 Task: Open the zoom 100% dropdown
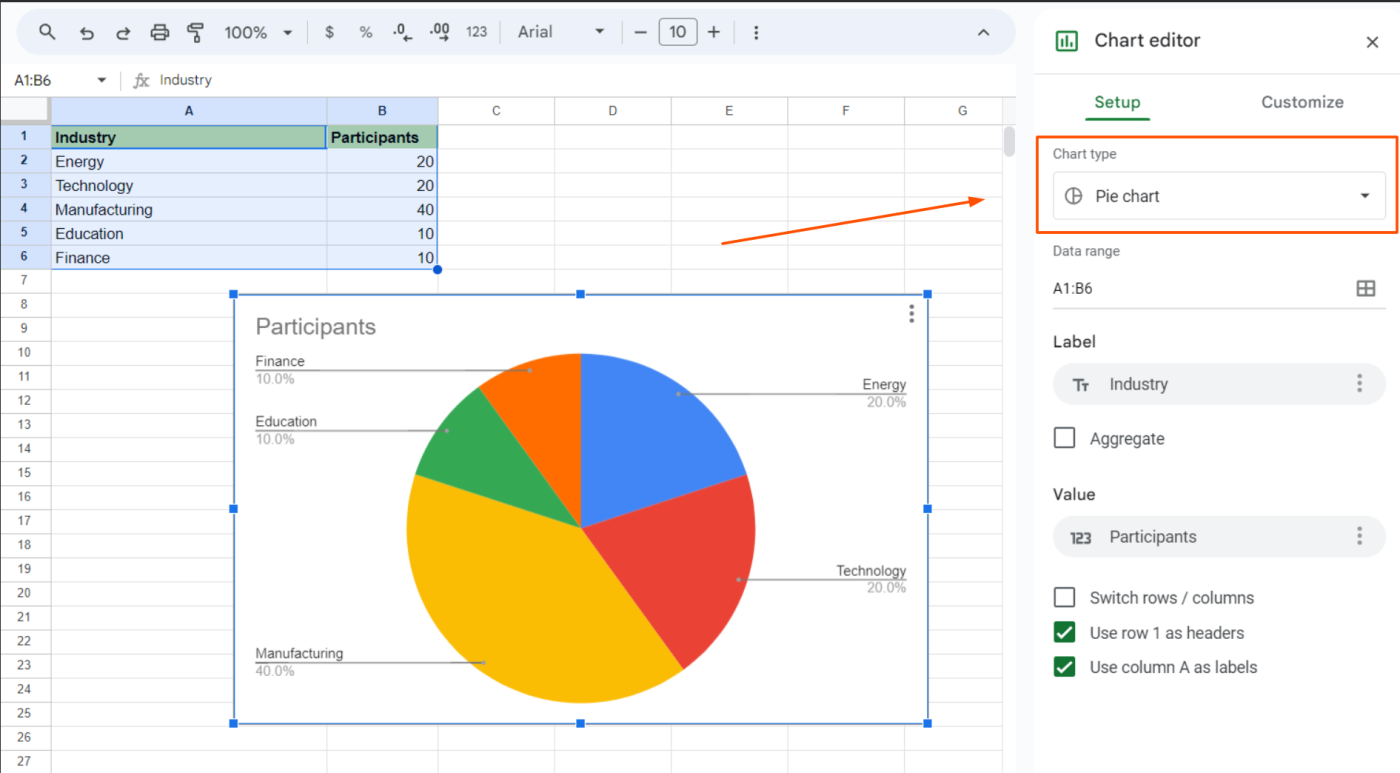(258, 32)
